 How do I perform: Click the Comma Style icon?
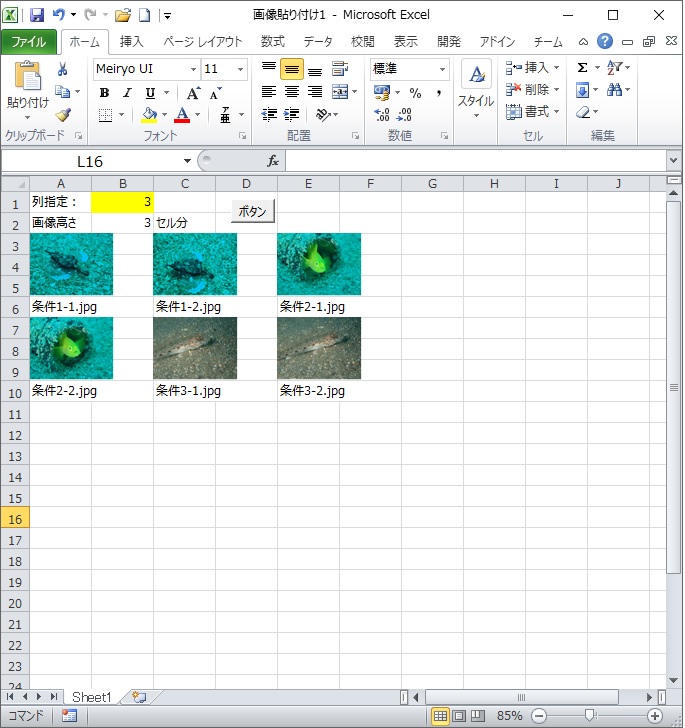[x=438, y=93]
